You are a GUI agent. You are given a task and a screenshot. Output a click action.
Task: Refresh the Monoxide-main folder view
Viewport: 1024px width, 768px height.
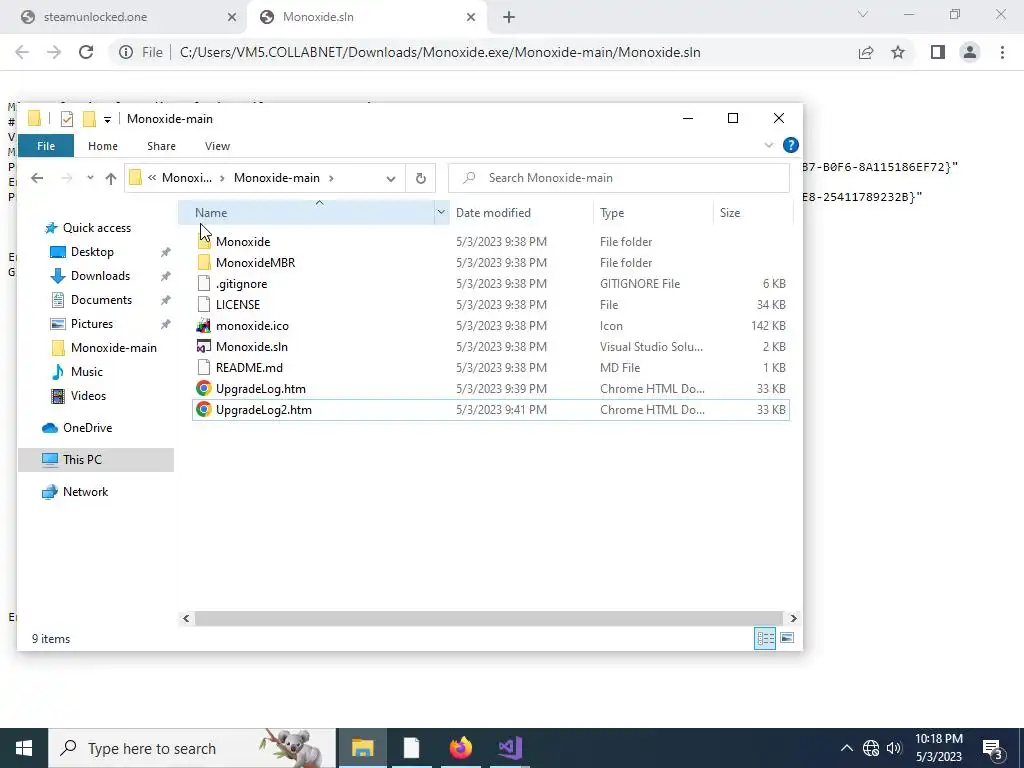coord(421,178)
